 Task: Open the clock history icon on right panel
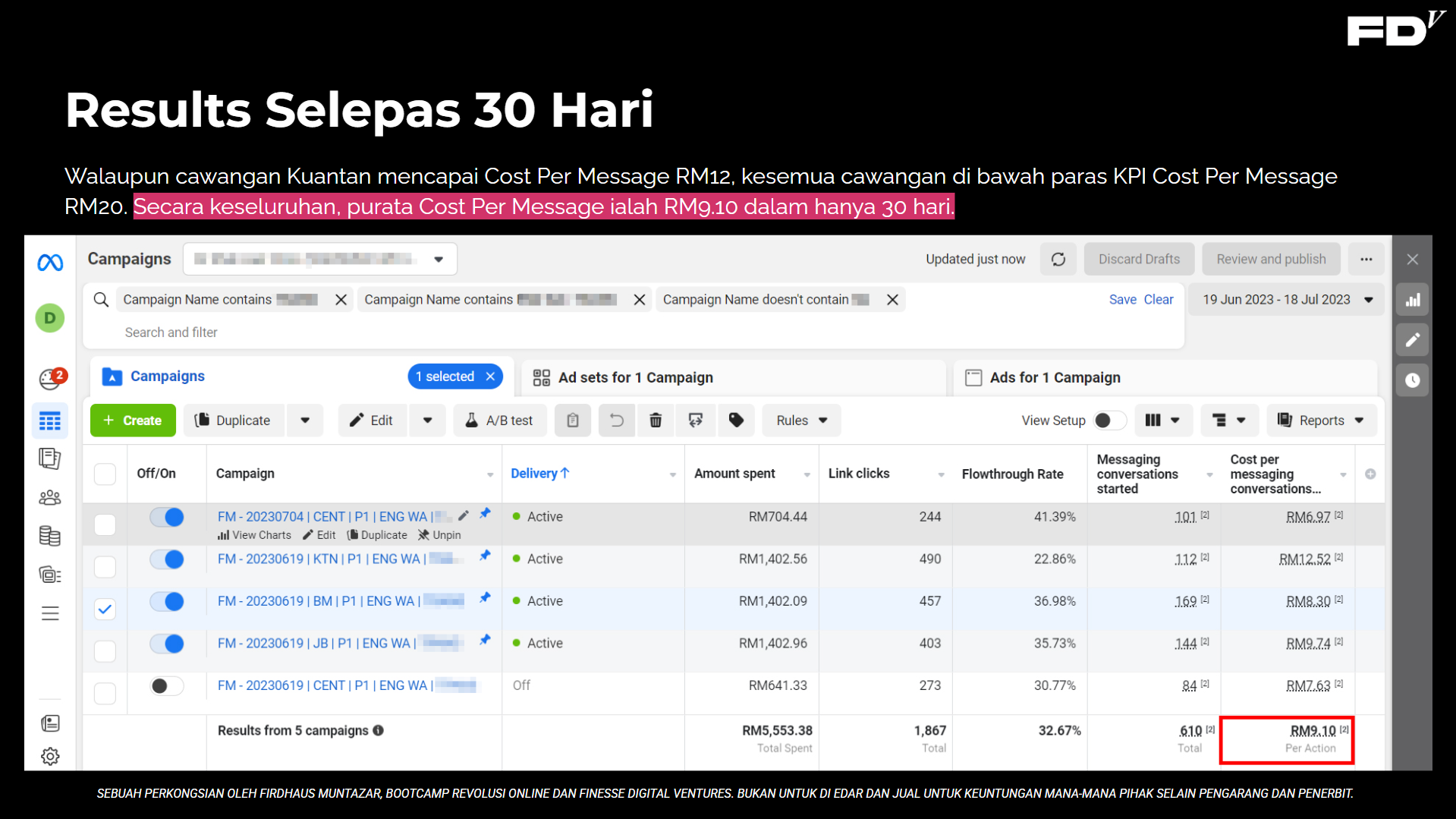click(1412, 380)
